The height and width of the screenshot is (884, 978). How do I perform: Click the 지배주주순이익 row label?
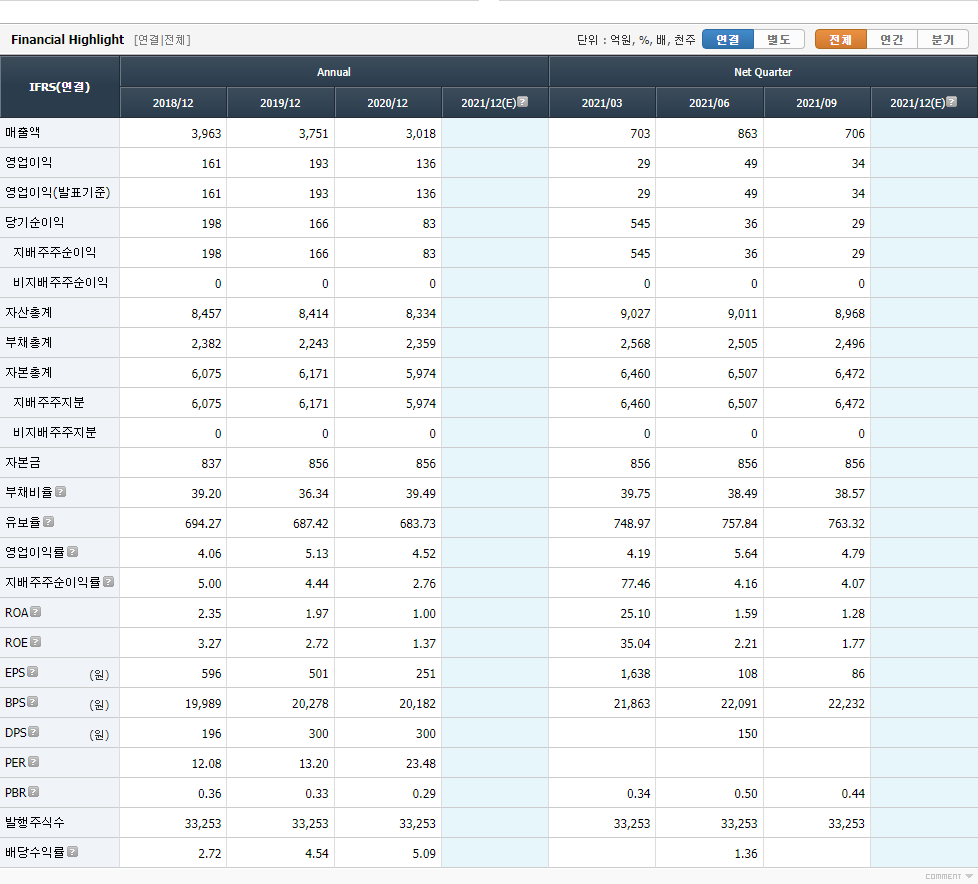[54, 252]
